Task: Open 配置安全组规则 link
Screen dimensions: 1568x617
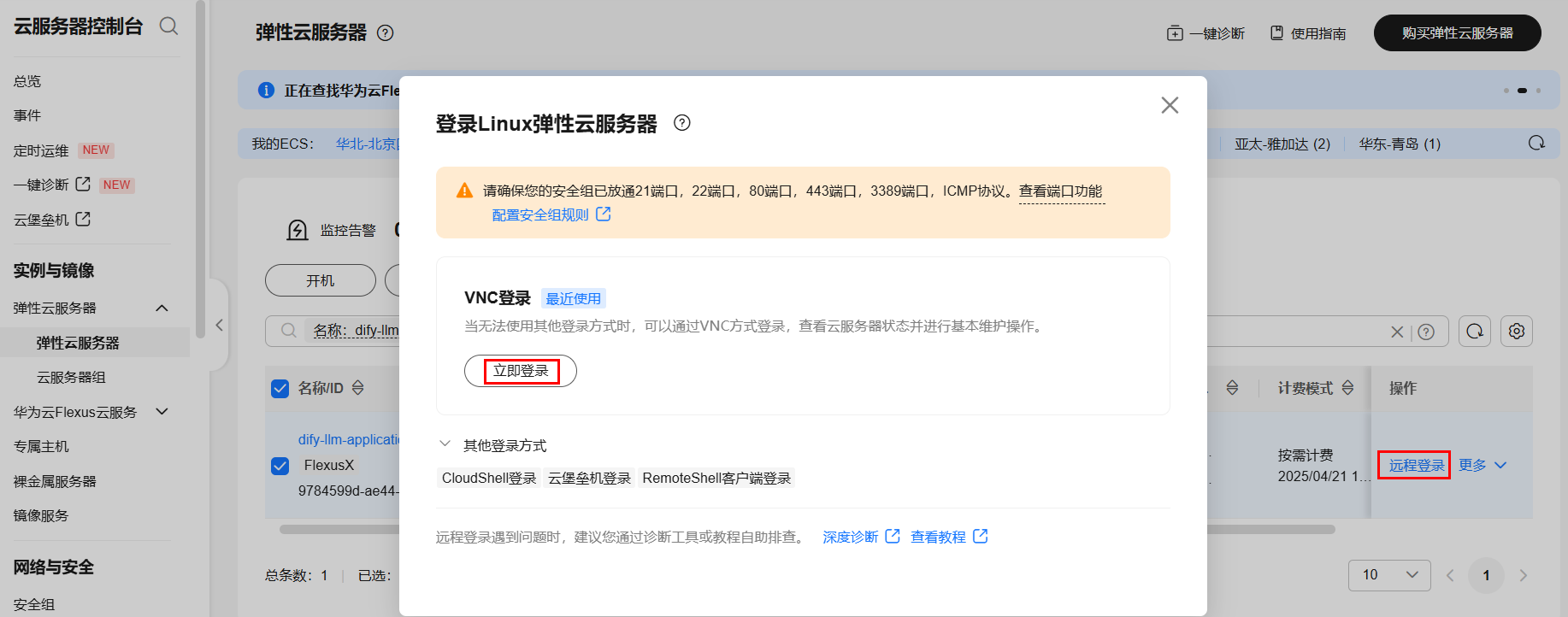Action: coord(551,214)
